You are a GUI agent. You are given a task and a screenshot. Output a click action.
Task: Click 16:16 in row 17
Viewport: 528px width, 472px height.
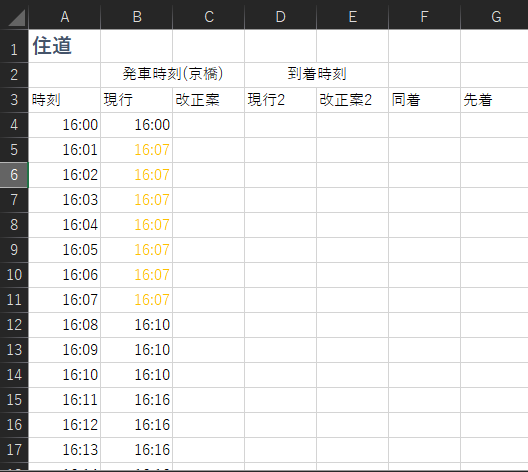pos(137,450)
